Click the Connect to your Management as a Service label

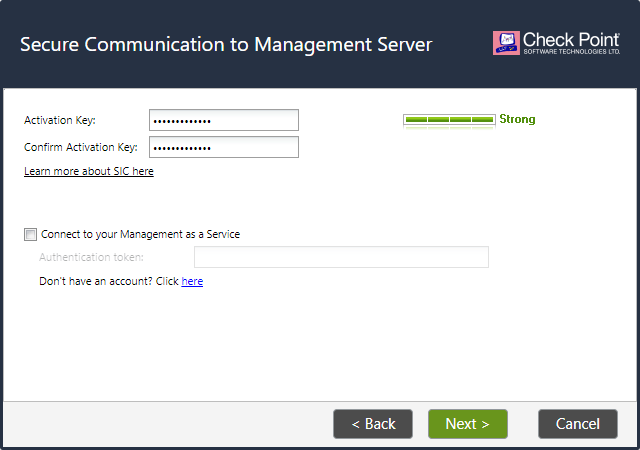[x=140, y=234]
